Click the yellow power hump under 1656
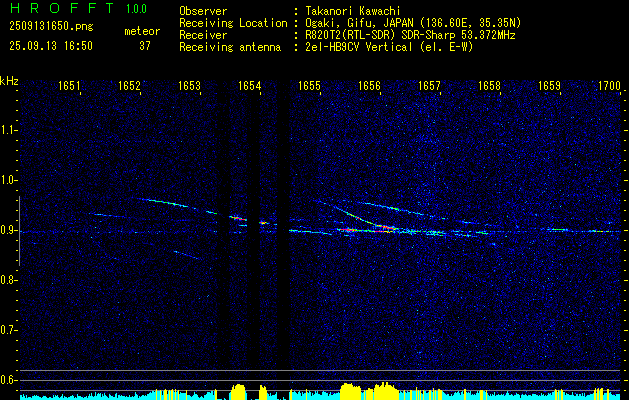Image resolution: width=629 pixels, height=400 pixels. pos(385,391)
